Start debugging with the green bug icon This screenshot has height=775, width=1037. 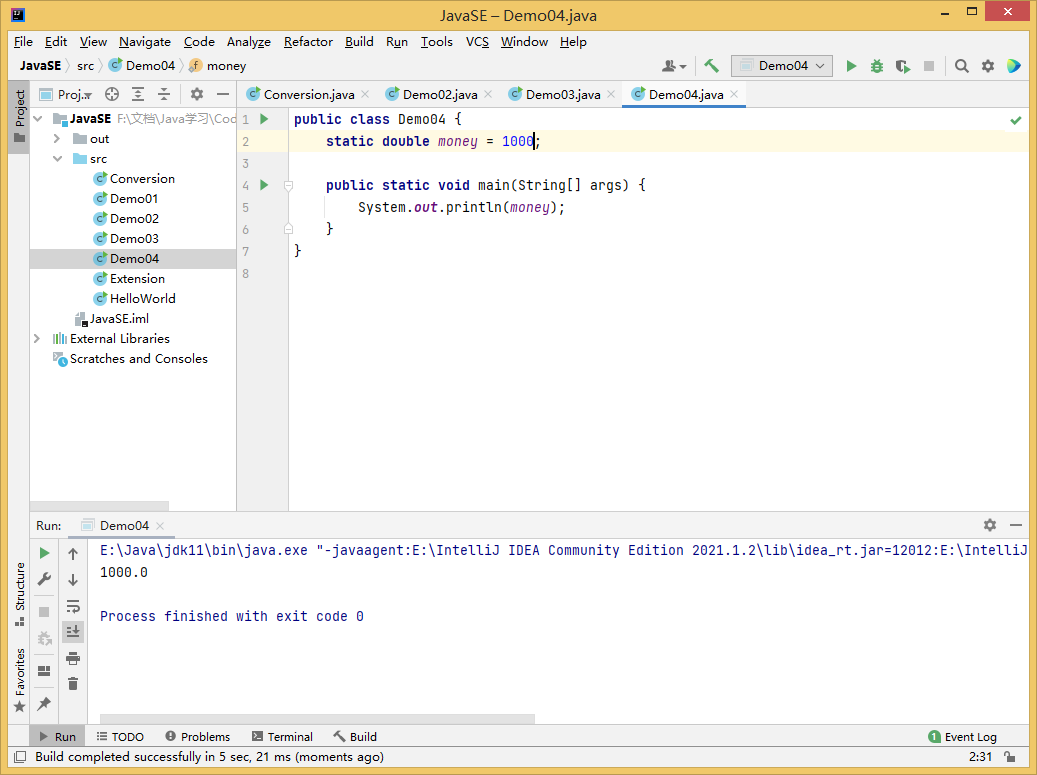pyautogui.click(x=877, y=66)
